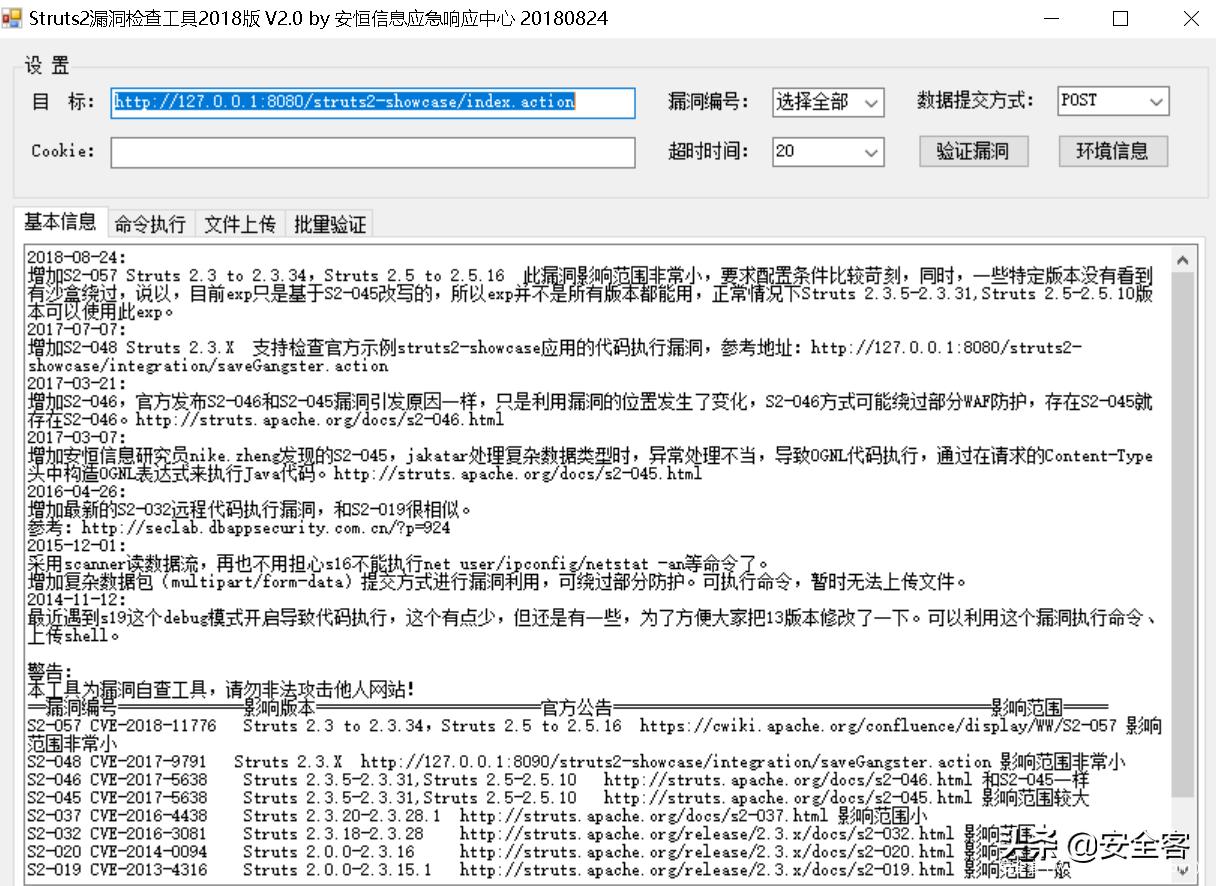Select 选择全部 in the vulnerability number combo box

(820, 102)
